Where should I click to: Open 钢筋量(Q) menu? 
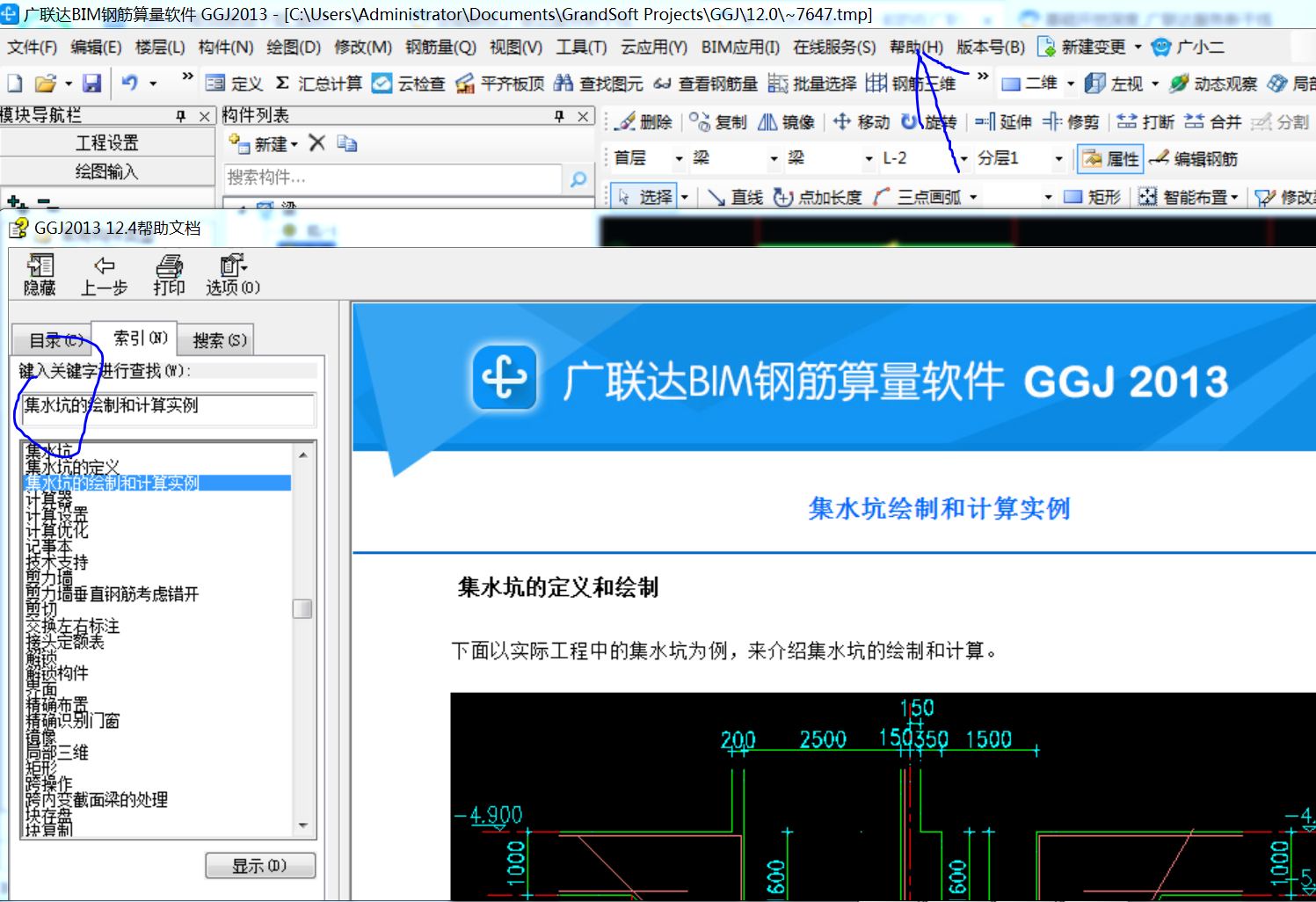[x=440, y=47]
